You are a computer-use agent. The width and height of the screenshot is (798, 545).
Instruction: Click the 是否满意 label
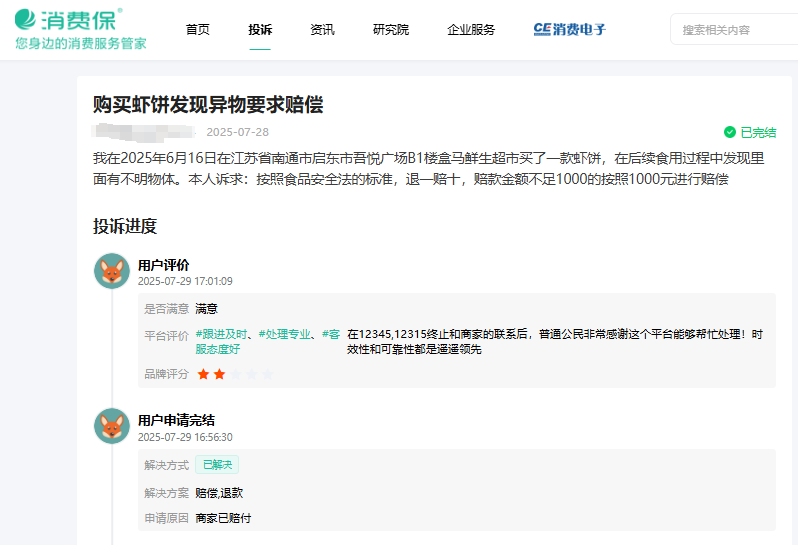click(x=166, y=309)
